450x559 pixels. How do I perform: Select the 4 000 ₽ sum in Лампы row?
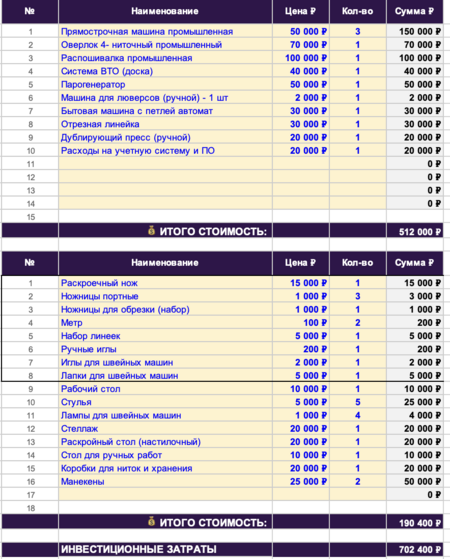(415, 415)
